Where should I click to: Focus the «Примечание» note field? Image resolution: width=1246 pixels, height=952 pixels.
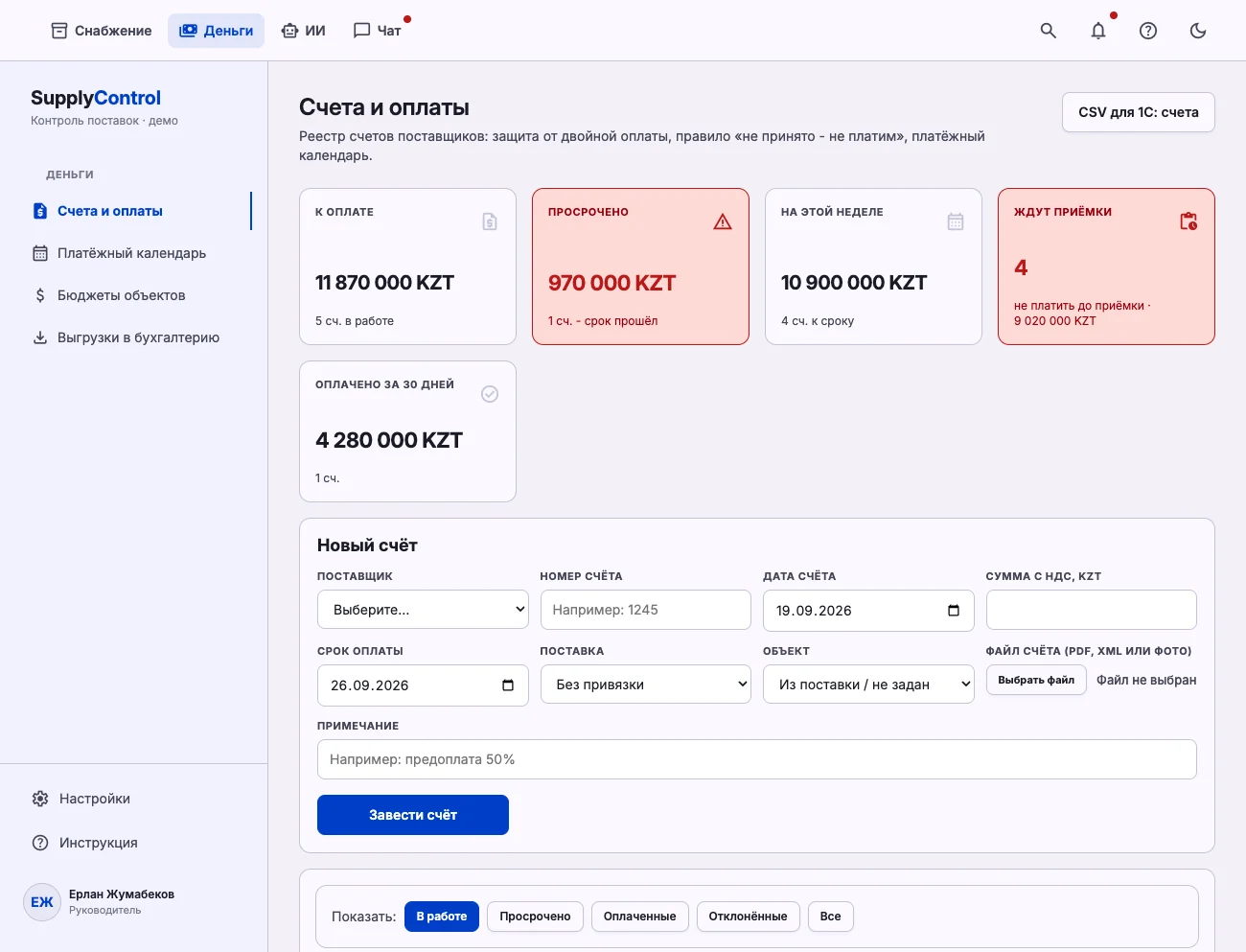click(x=757, y=759)
